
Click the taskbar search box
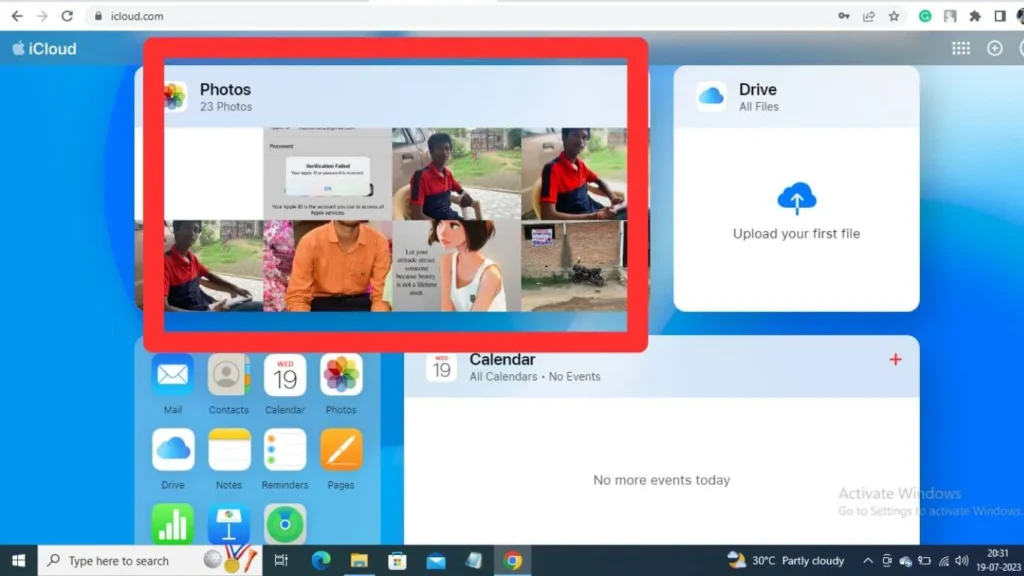click(x=150, y=560)
